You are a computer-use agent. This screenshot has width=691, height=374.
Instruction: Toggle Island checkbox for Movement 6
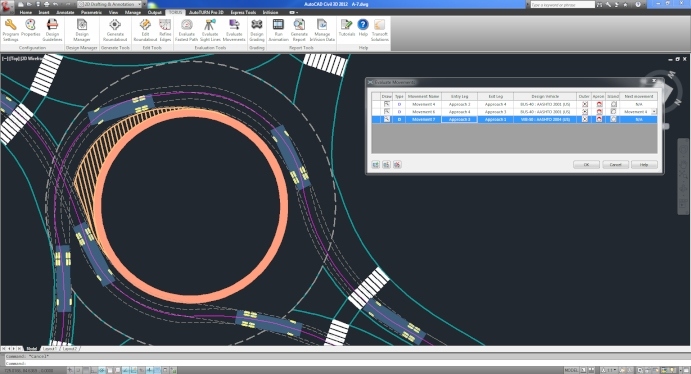click(613, 112)
